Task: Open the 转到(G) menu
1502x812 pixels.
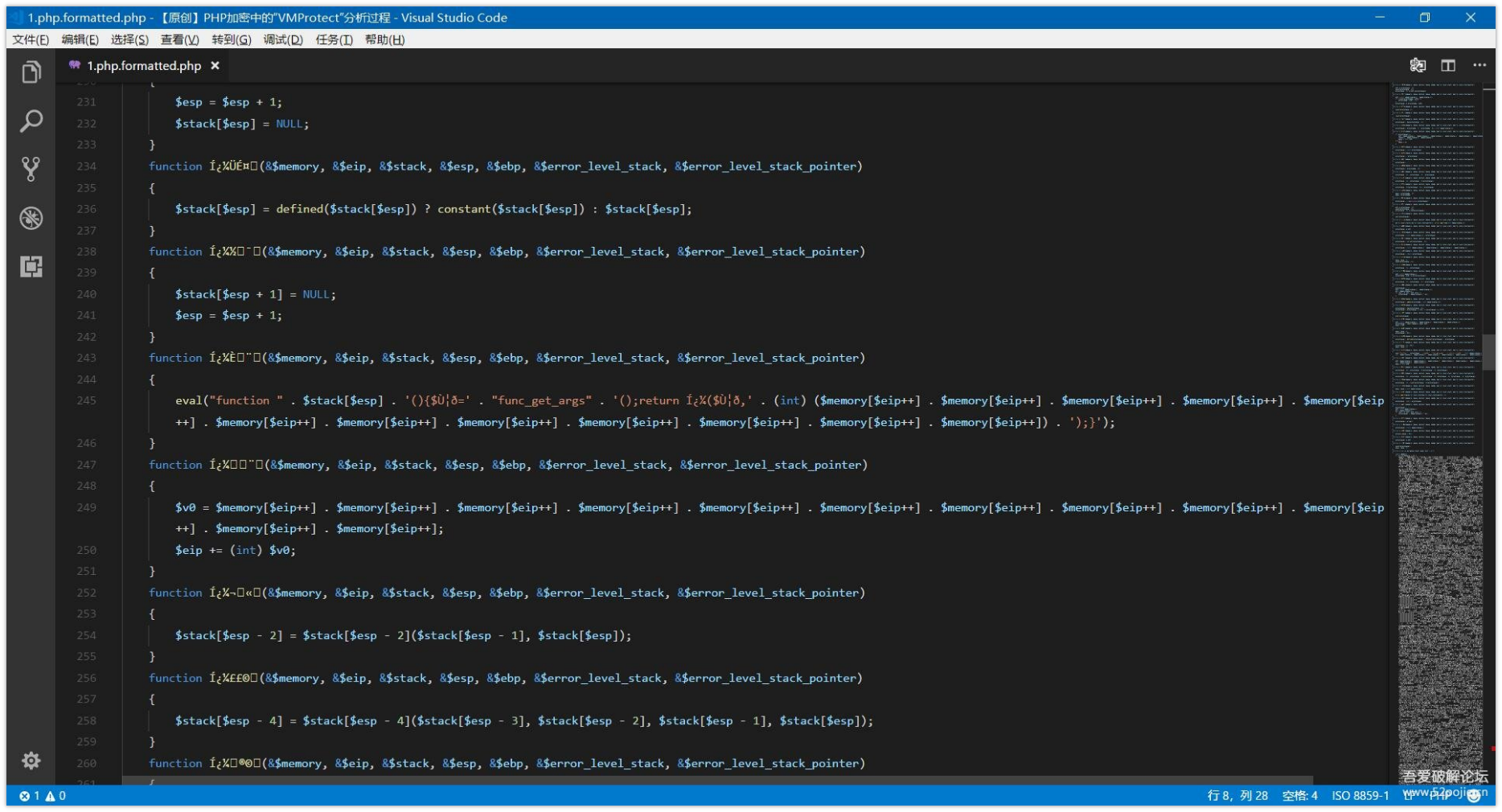Action: 232,39
